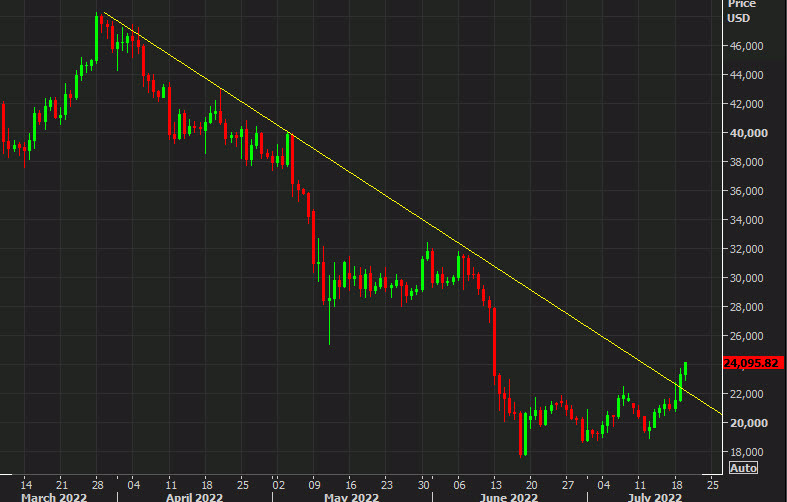Click the red 24,095.82 current price label

click(752, 363)
